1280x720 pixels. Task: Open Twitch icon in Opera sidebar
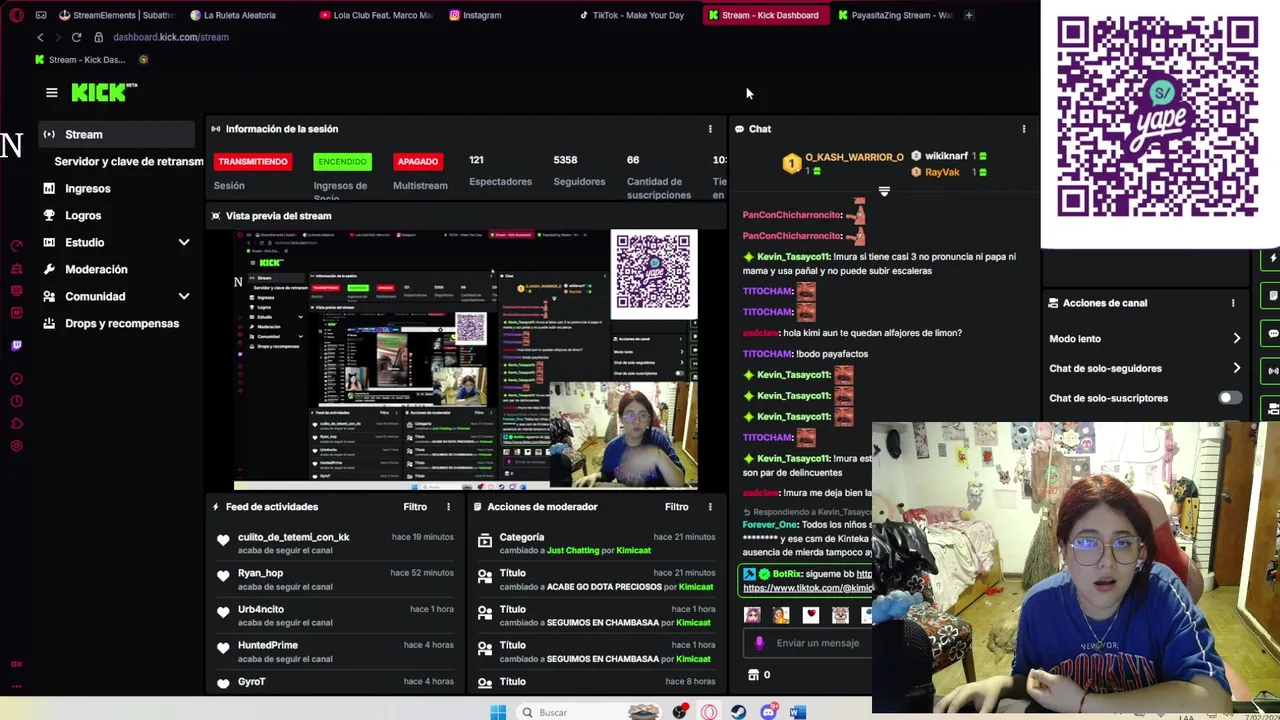pyautogui.click(x=16, y=345)
